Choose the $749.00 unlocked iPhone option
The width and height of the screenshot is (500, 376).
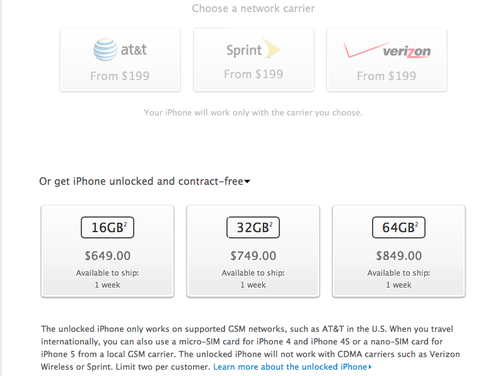pos(253,251)
